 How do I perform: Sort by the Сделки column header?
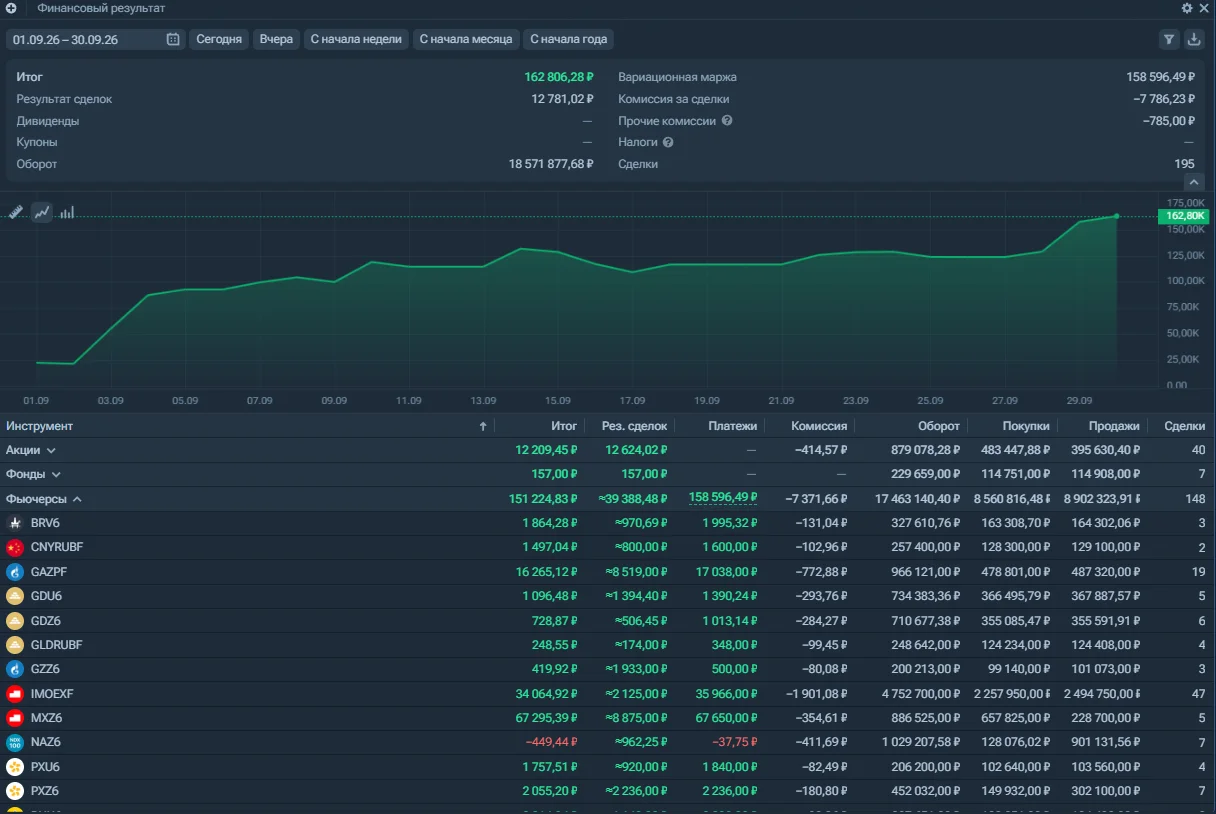1184,426
